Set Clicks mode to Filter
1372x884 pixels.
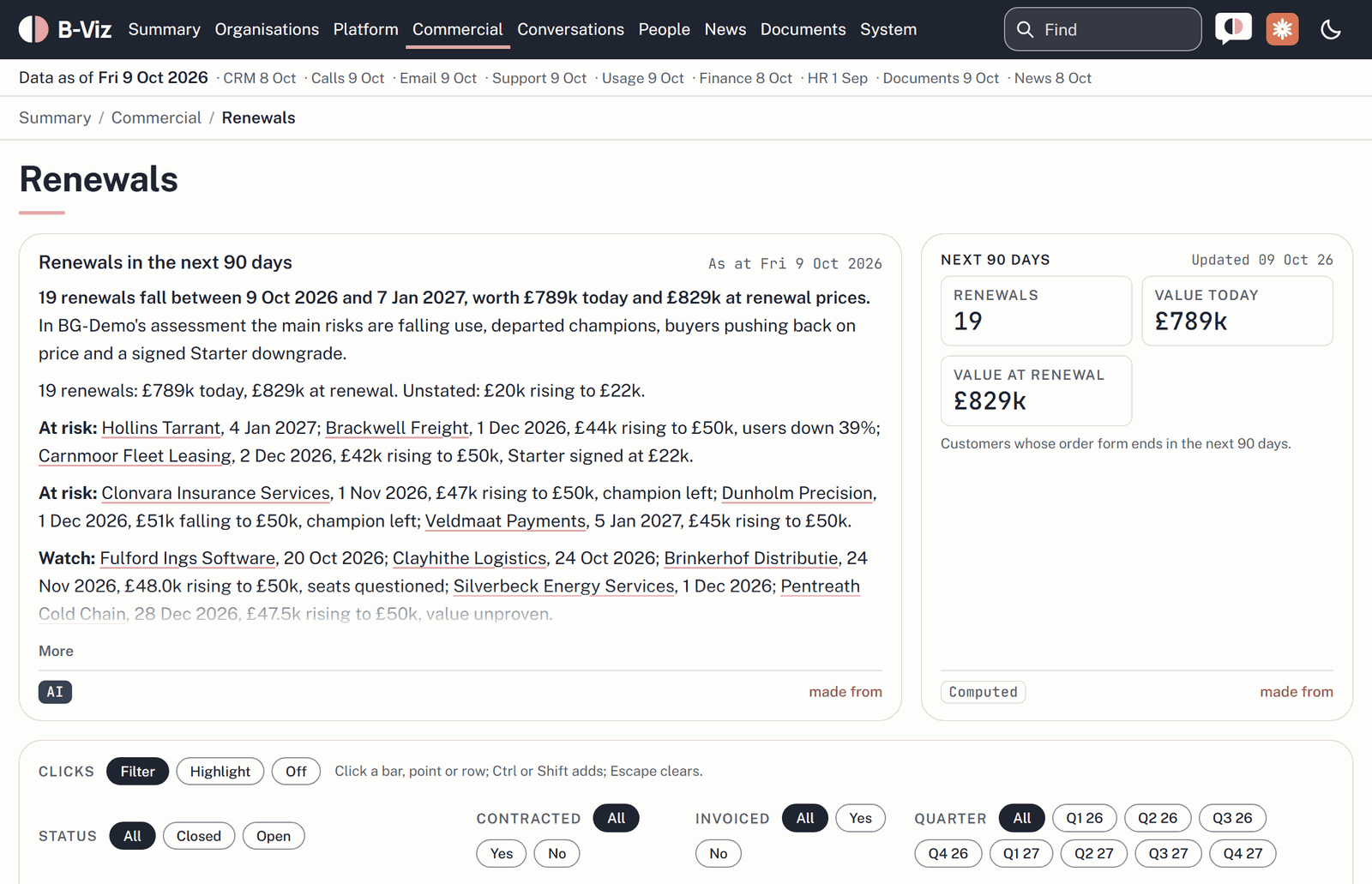[137, 771]
